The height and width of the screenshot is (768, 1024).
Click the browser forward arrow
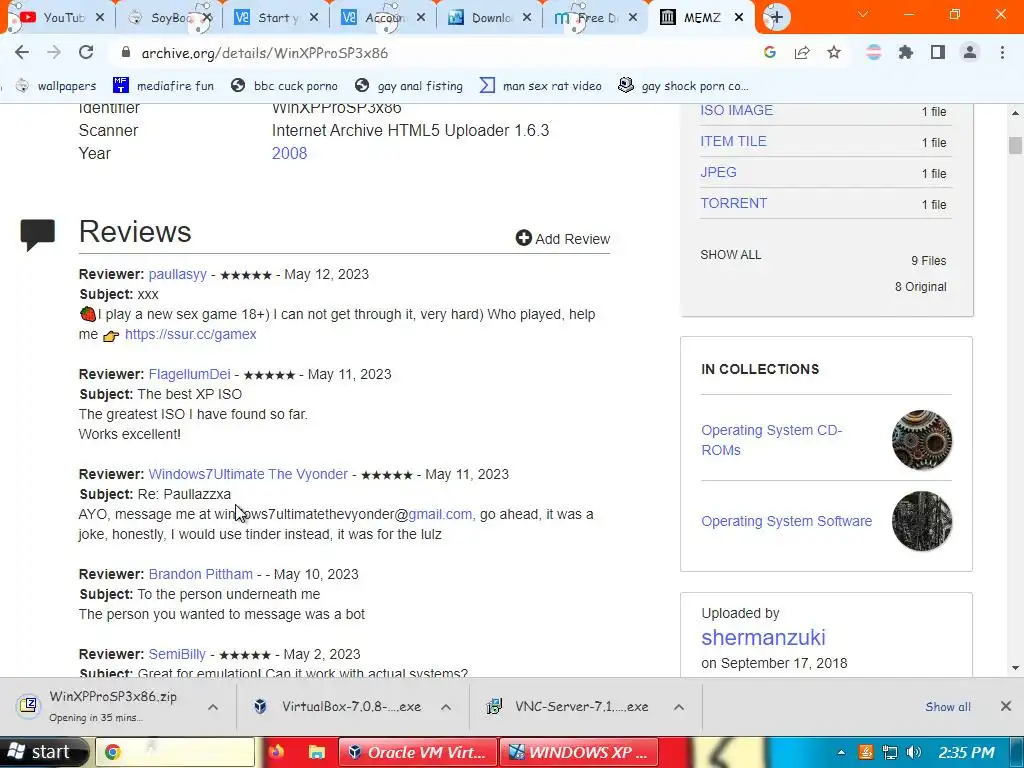pyautogui.click(x=54, y=52)
